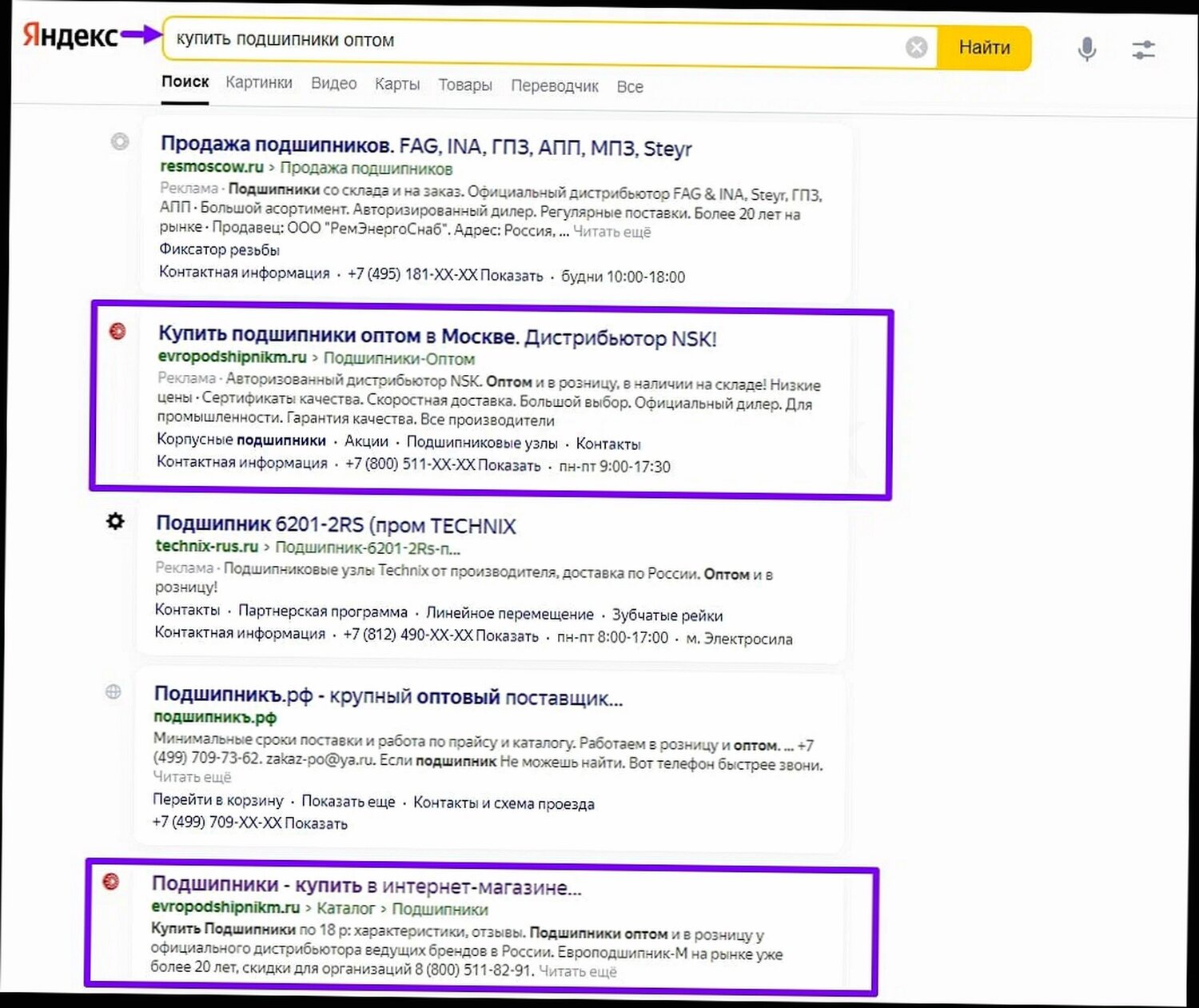This screenshot has width=1199, height=1008.
Task: Open 'Подшипники-Оптом' breadcrumb link
Action: (x=399, y=359)
